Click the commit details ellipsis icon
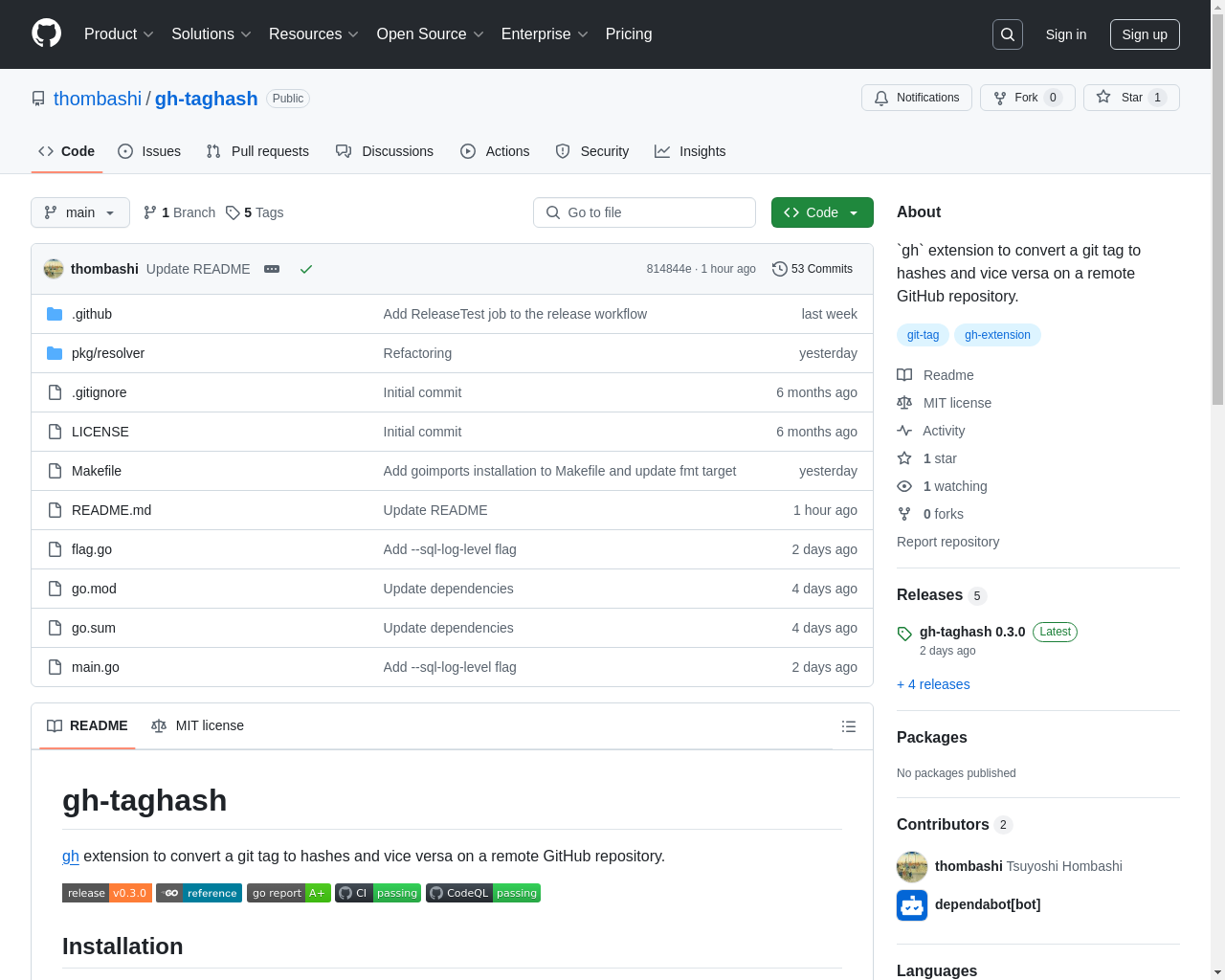The width and height of the screenshot is (1225, 980). pyautogui.click(x=272, y=269)
